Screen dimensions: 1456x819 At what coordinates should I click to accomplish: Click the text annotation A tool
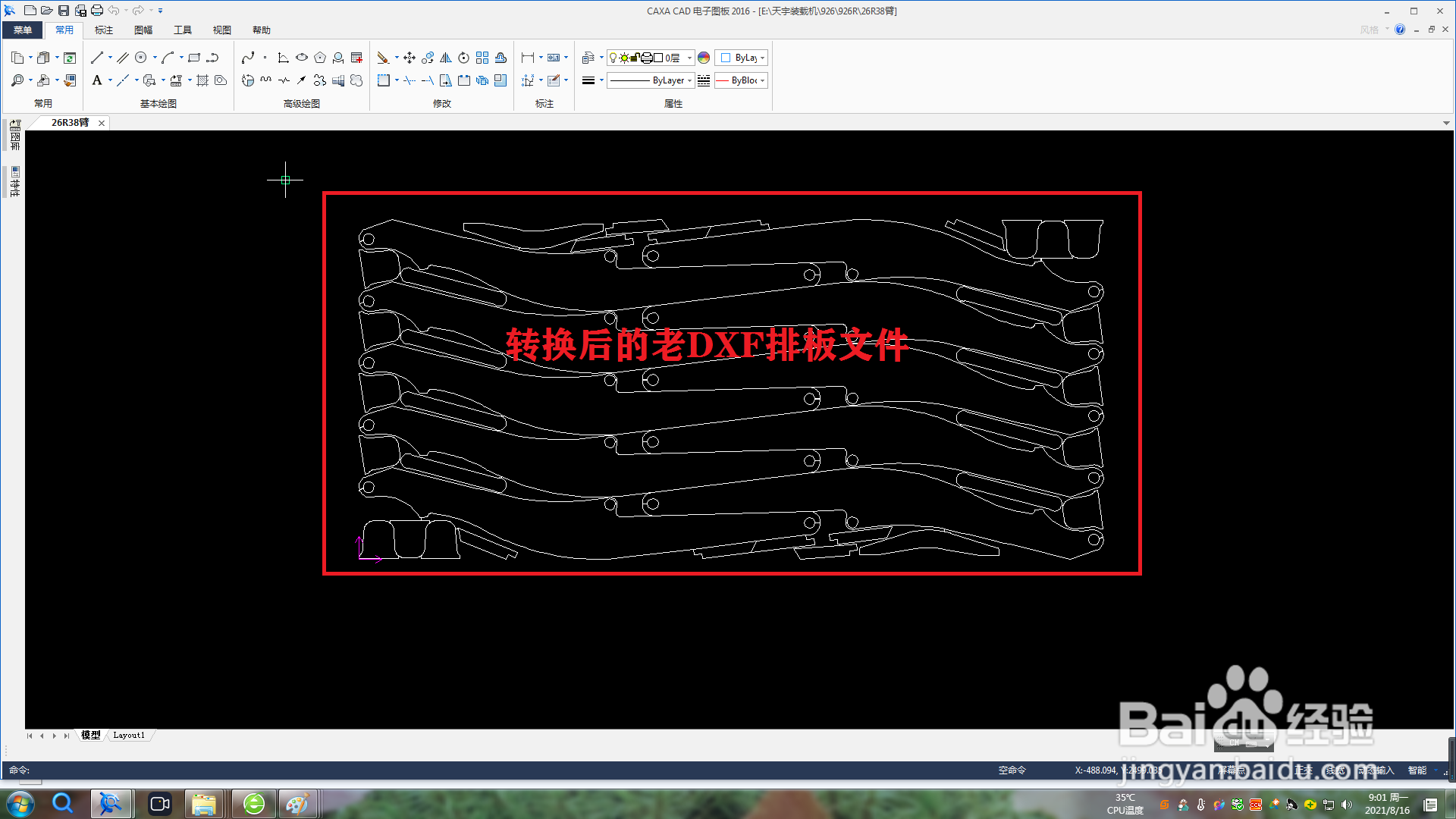(97, 80)
